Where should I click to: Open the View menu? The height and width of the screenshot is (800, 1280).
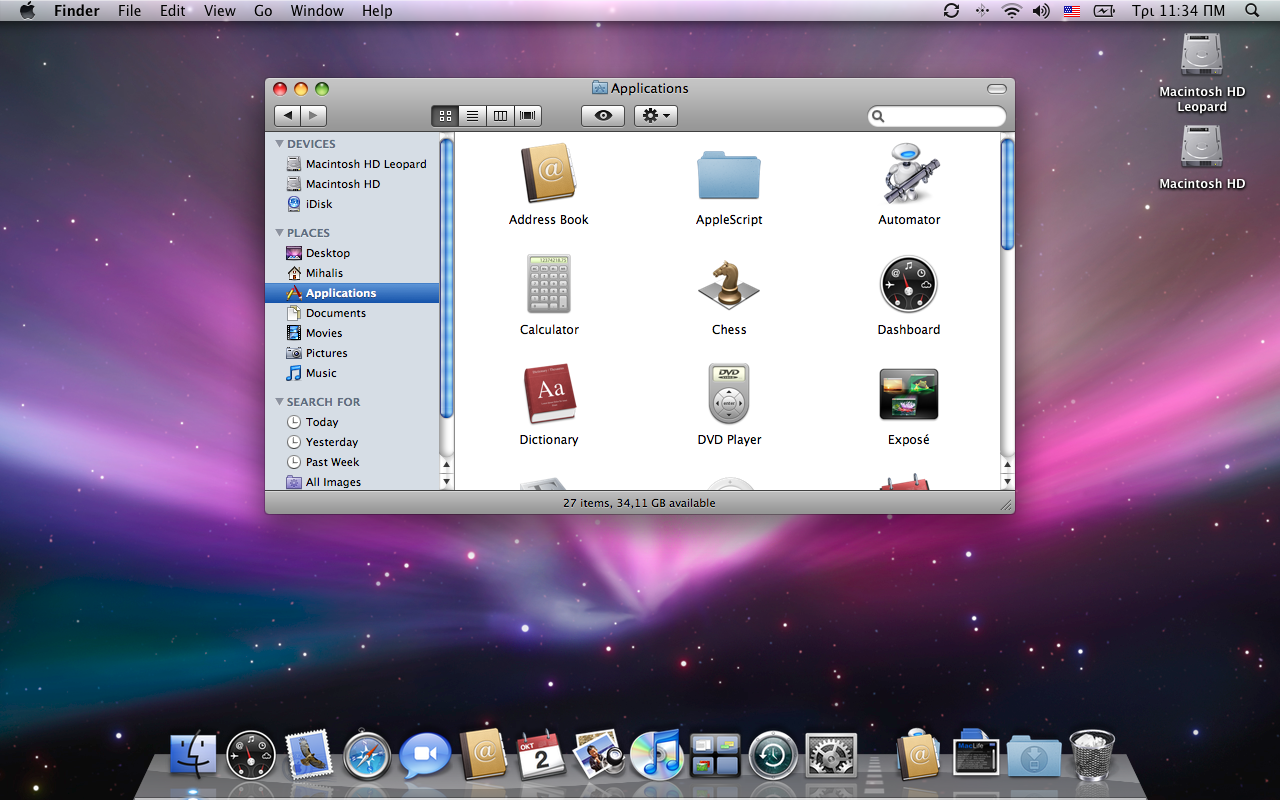220,11
